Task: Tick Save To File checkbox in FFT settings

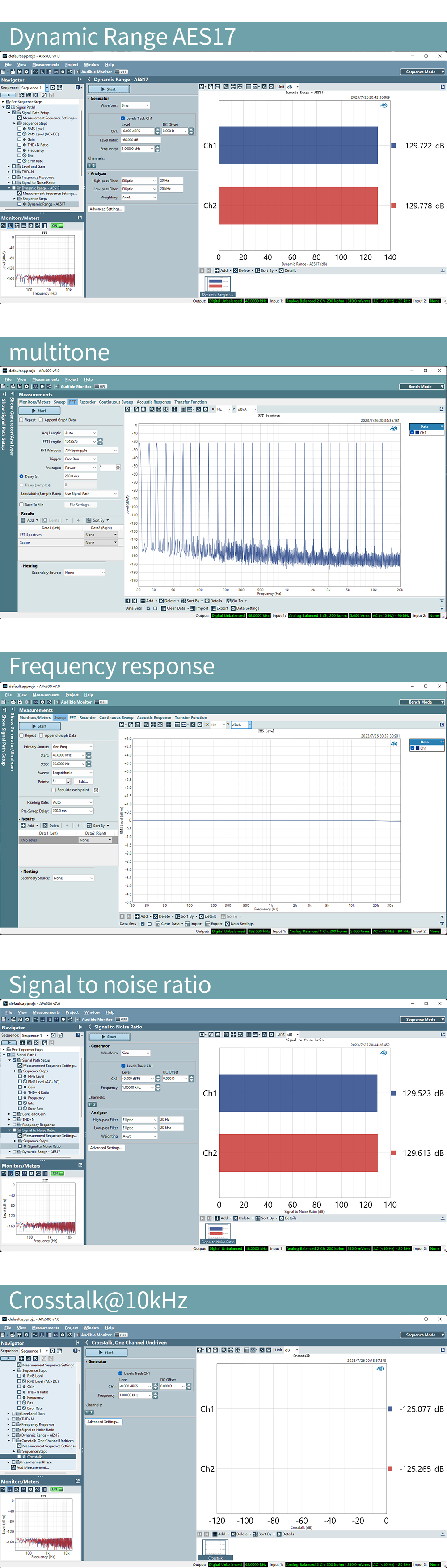Action: (x=22, y=505)
